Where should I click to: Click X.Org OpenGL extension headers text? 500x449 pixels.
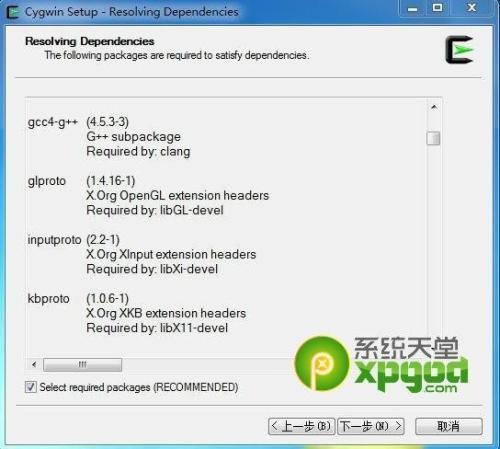click(x=178, y=196)
